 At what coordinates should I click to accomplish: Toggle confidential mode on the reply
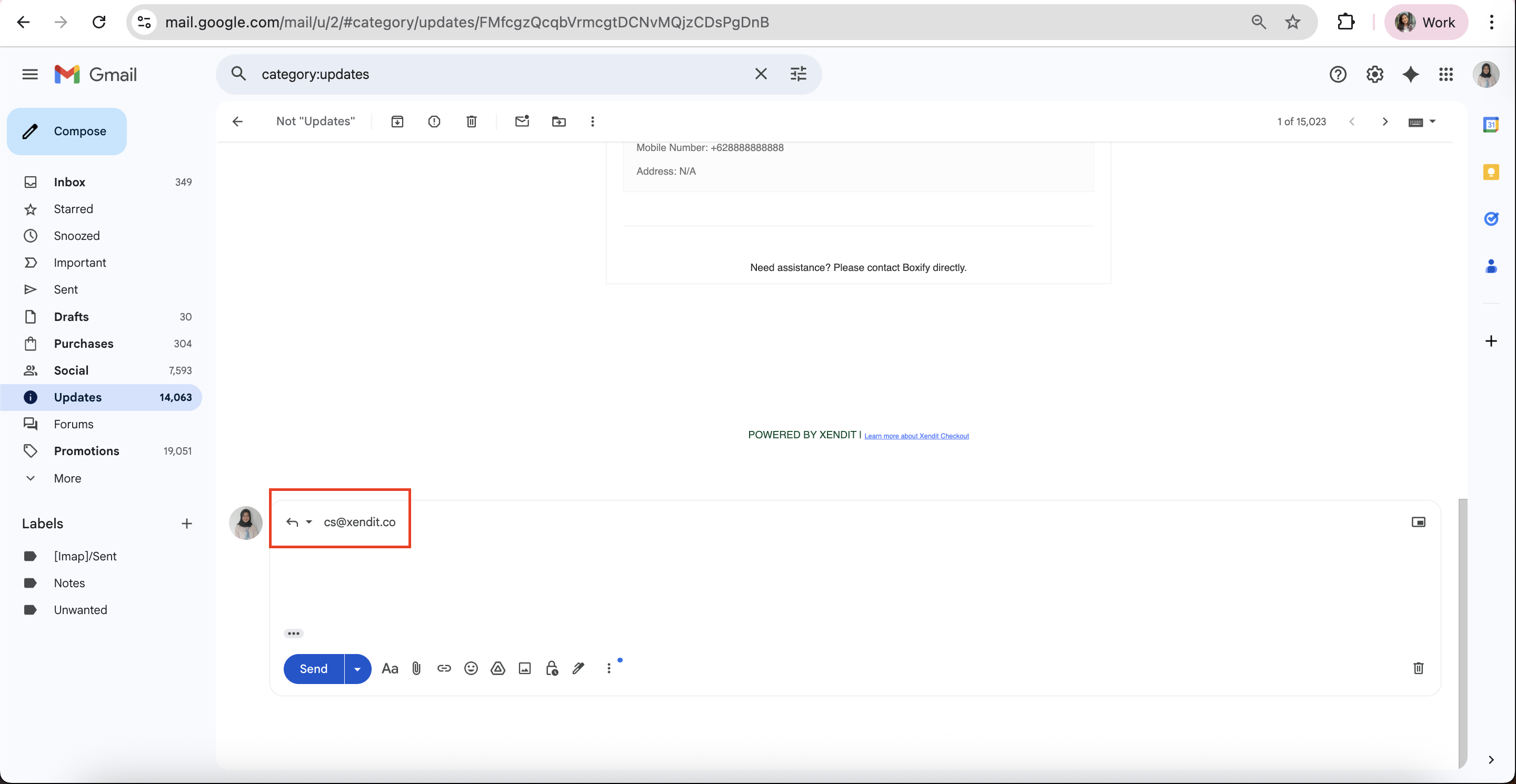tap(552, 669)
